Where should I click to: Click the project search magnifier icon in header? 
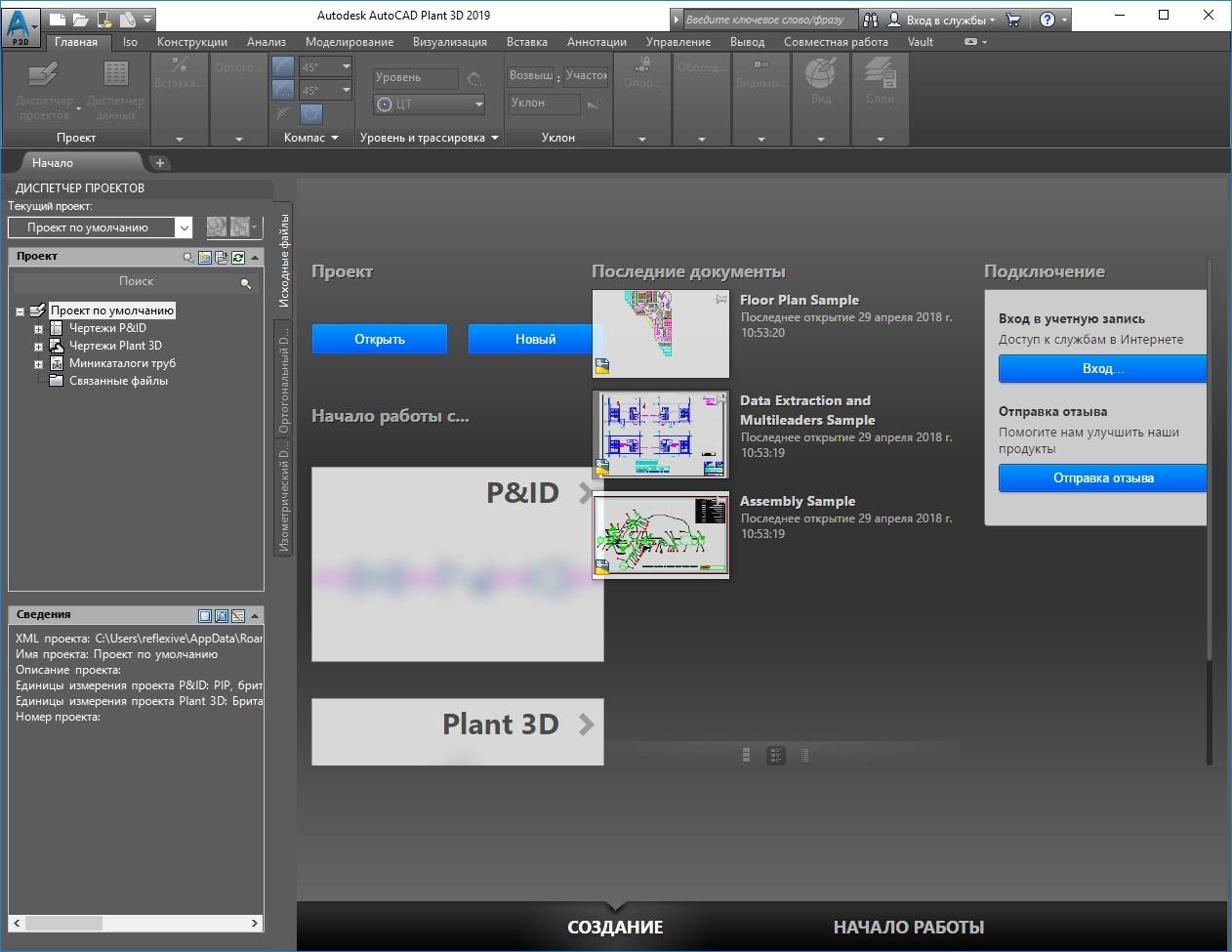click(x=188, y=258)
